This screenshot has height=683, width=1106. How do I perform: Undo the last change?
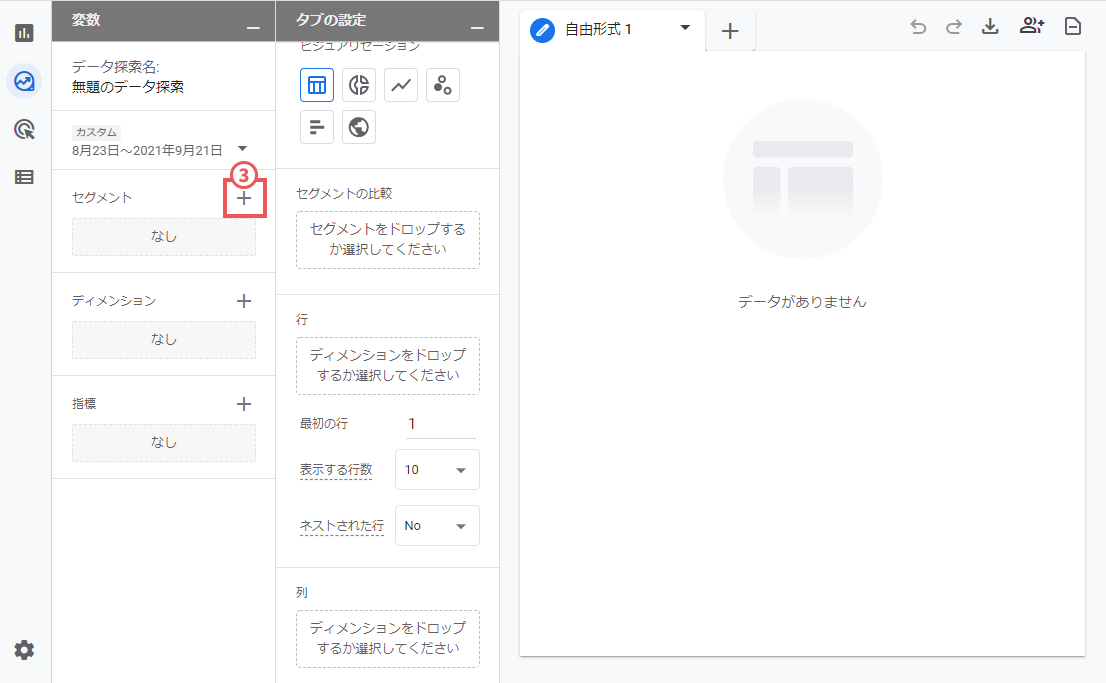click(x=918, y=27)
